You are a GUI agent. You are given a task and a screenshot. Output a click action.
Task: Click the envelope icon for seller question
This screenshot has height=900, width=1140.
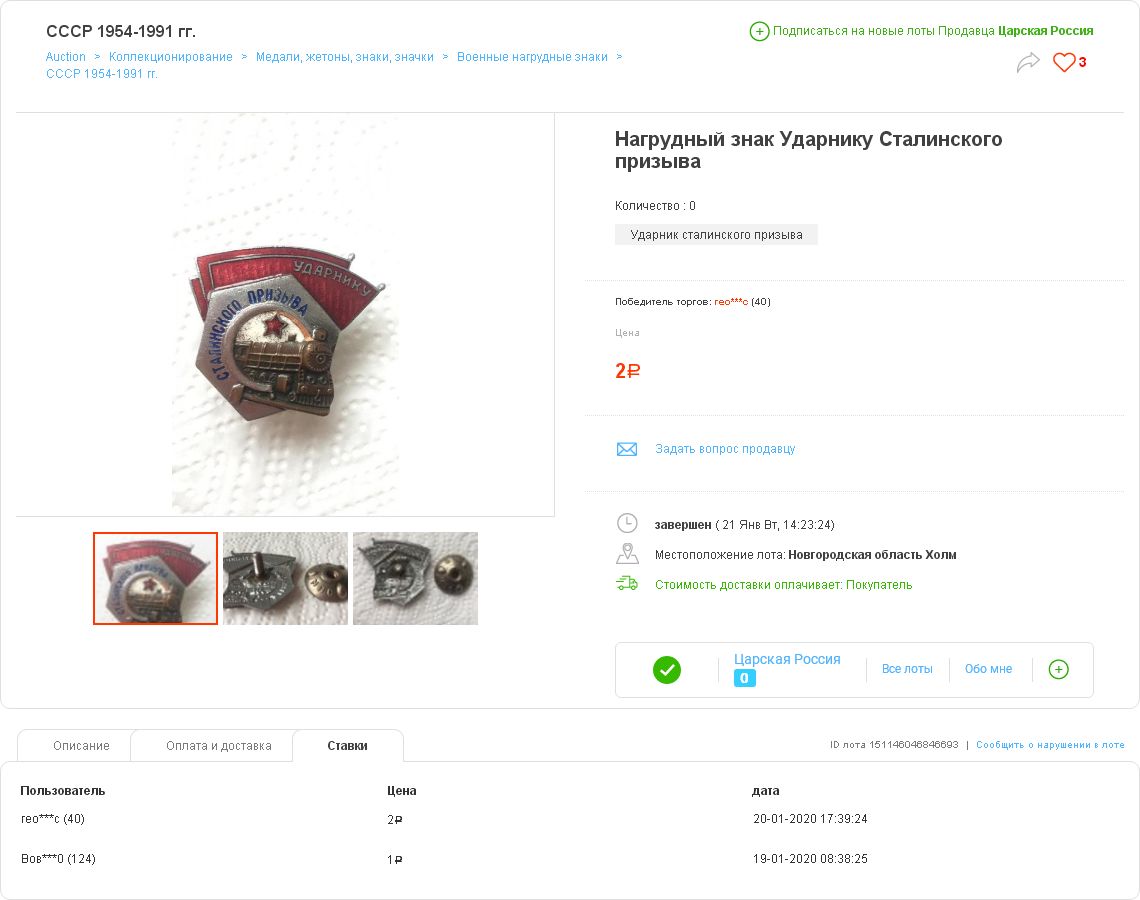627,449
